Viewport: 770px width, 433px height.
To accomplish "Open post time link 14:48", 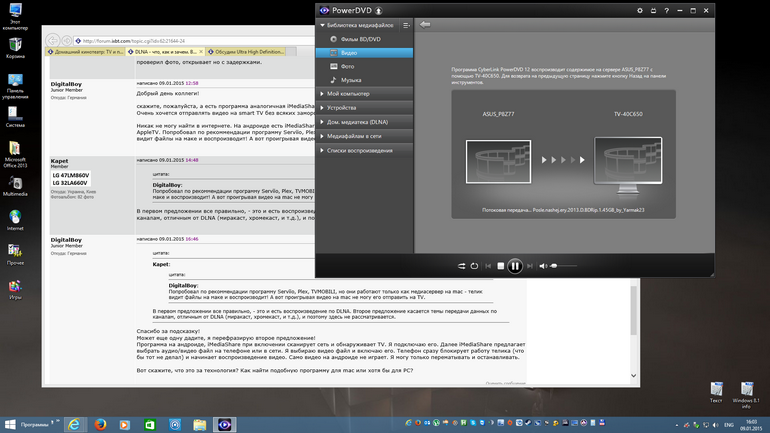I will pyautogui.click(x=192, y=160).
